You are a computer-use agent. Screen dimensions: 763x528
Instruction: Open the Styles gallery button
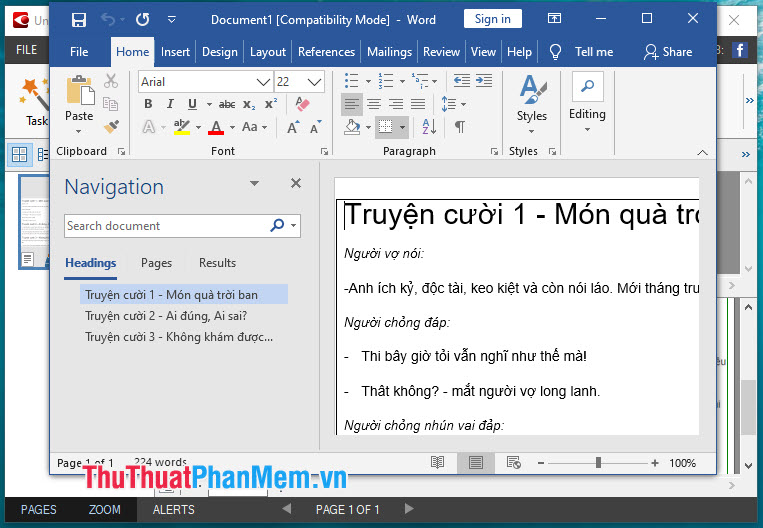(x=532, y=104)
